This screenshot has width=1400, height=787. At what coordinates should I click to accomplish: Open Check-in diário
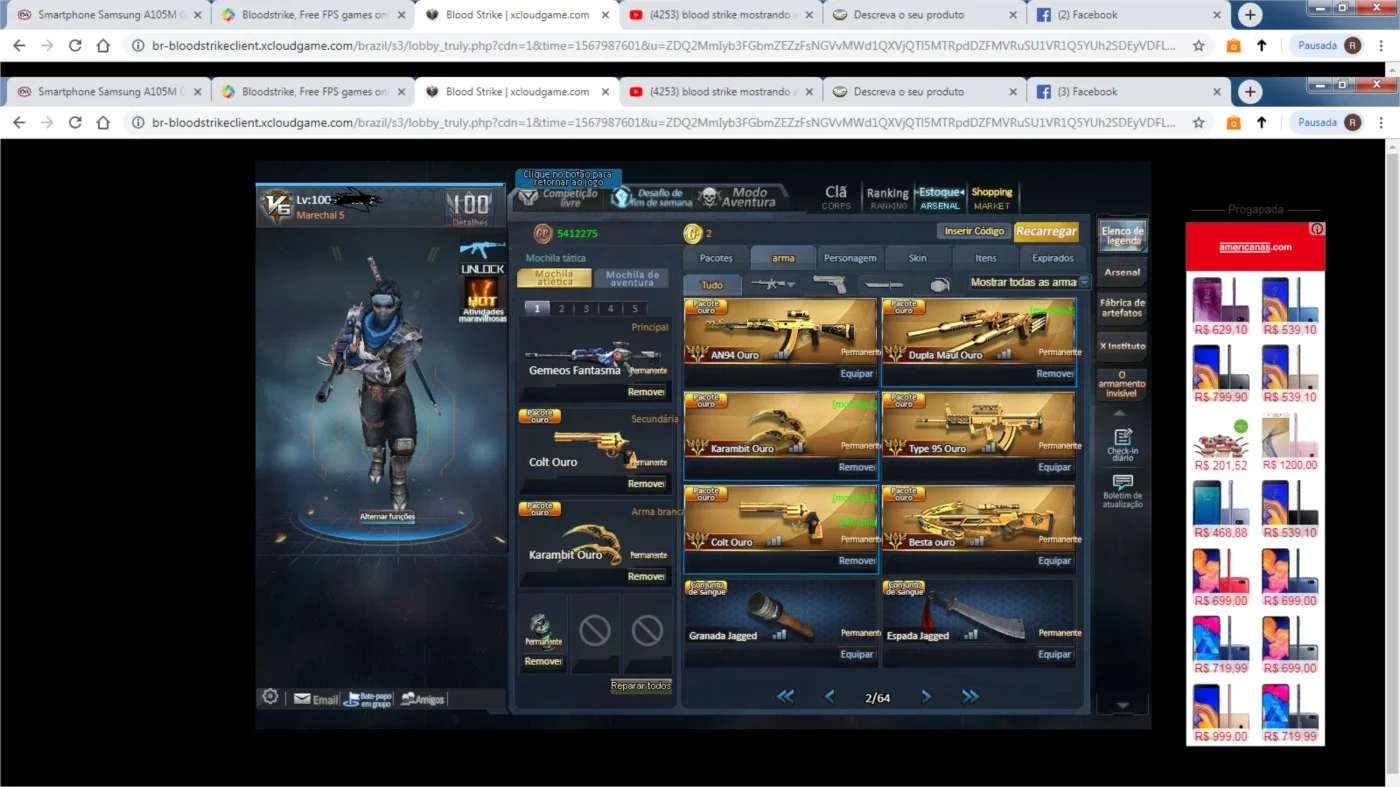[1122, 444]
